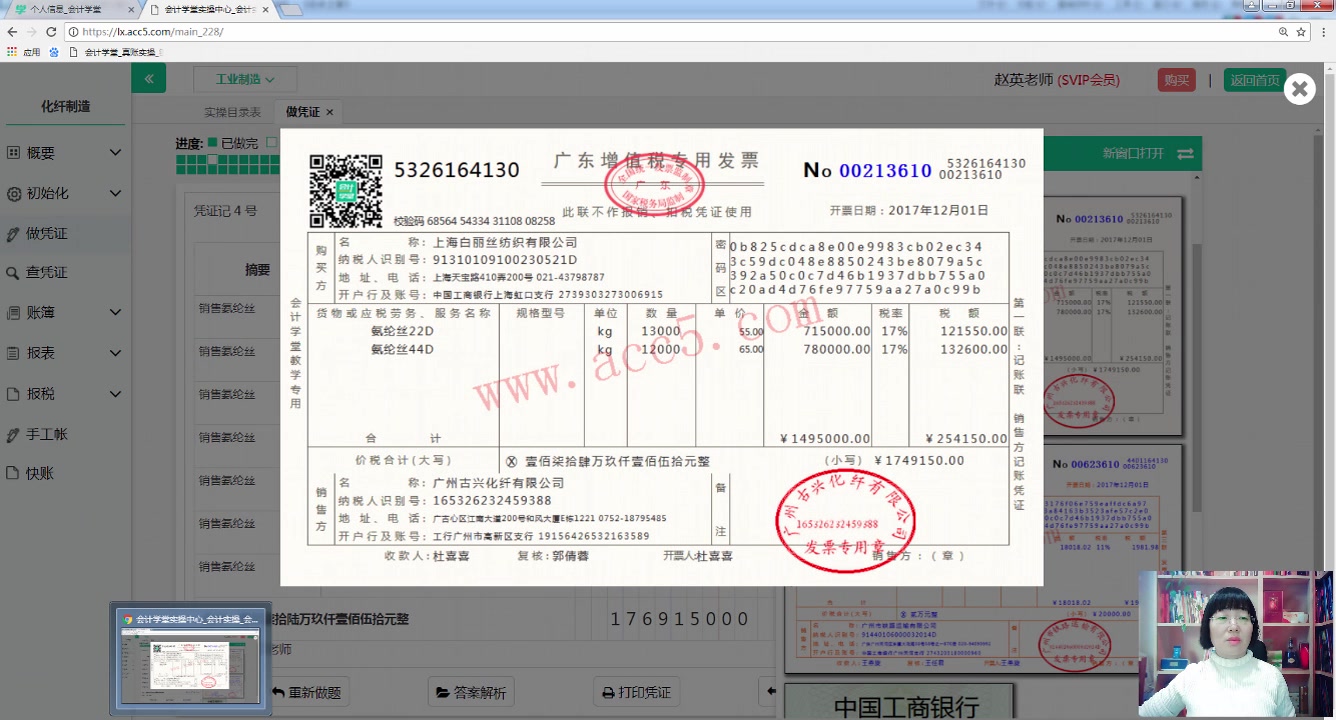Expand the 报税 section chevron
The width and height of the screenshot is (1336, 720).
tap(114, 393)
